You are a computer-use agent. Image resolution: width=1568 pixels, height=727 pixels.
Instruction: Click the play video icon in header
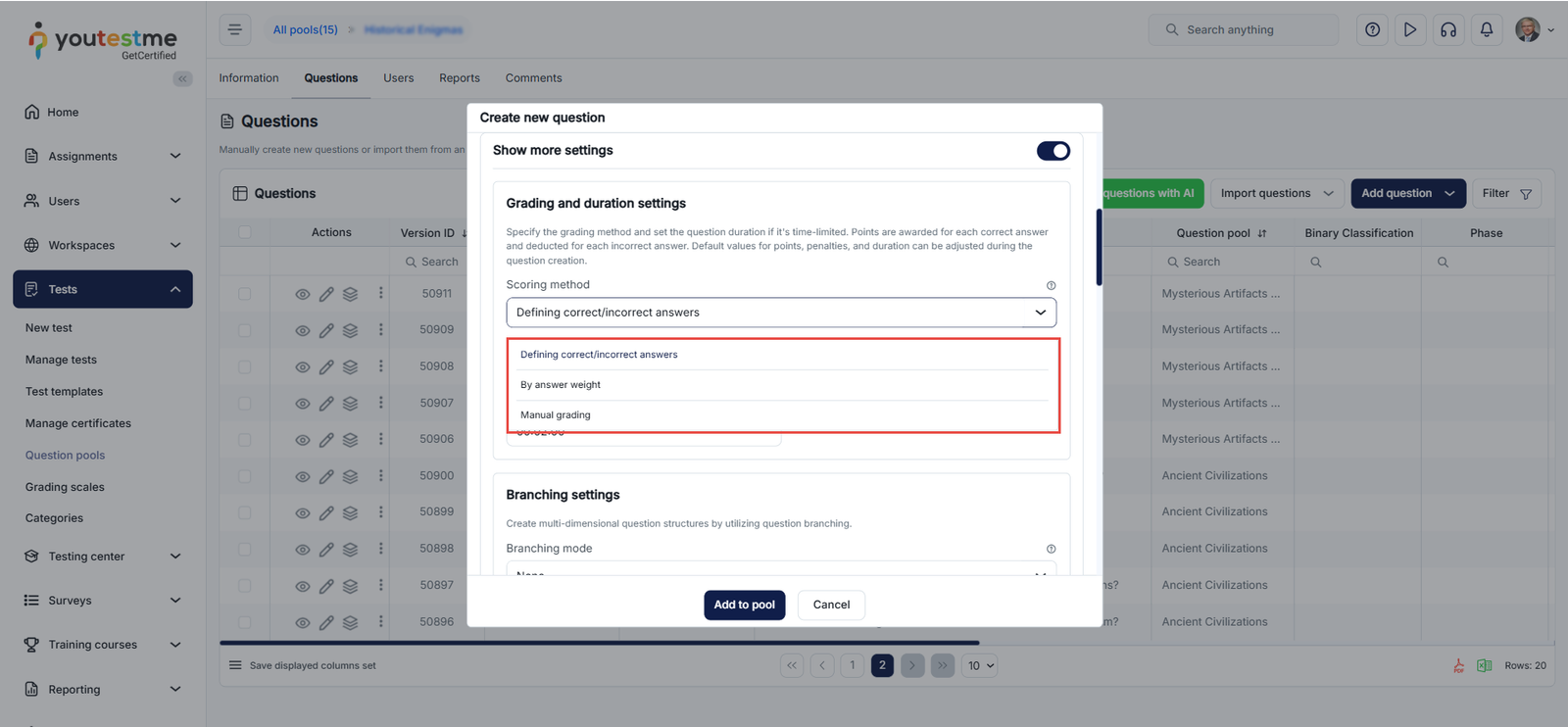[x=1409, y=29]
